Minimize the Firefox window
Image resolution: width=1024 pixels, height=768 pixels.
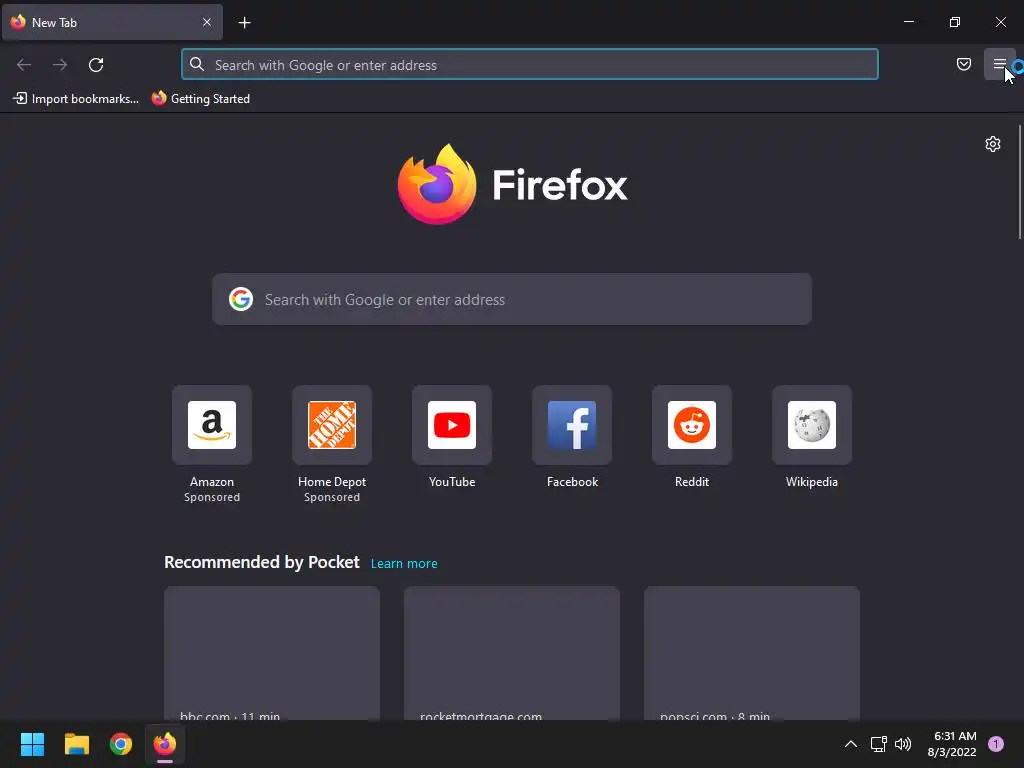click(908, 22)
